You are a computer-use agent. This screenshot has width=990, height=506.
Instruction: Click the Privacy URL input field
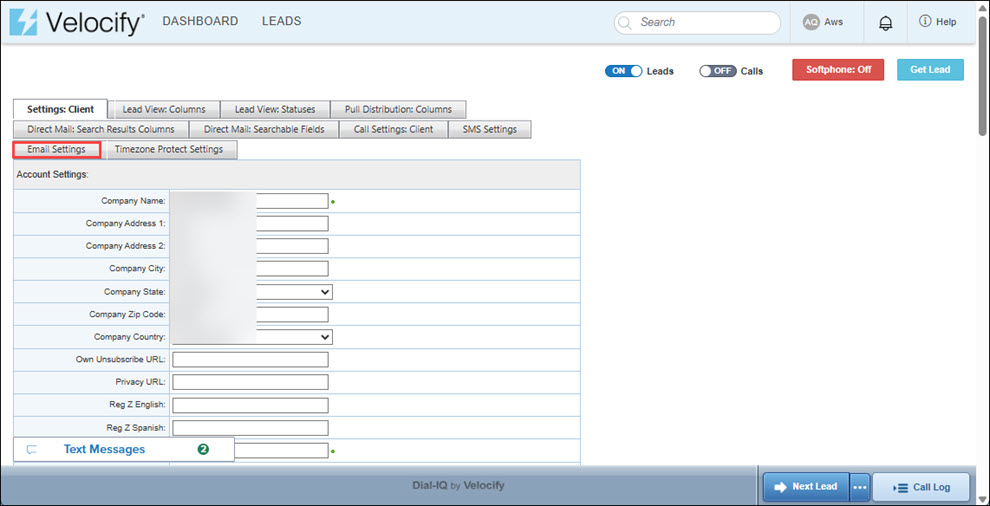pos(250,382)
